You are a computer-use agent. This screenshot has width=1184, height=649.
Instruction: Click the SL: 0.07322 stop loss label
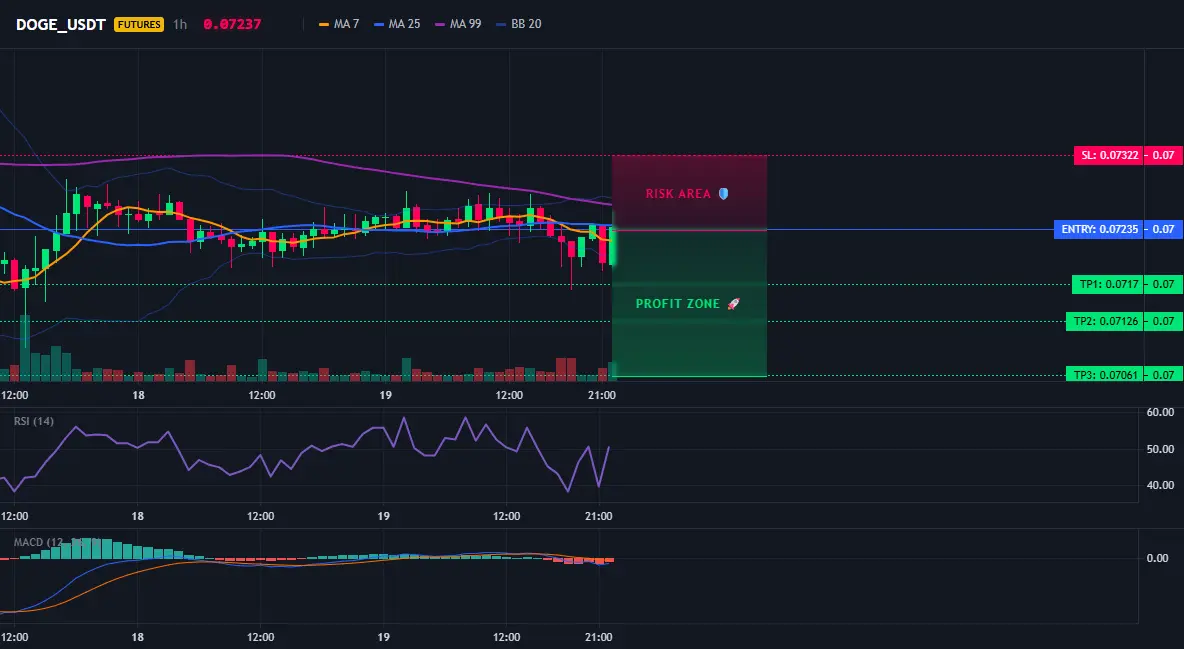click(x=1109, y=156)
